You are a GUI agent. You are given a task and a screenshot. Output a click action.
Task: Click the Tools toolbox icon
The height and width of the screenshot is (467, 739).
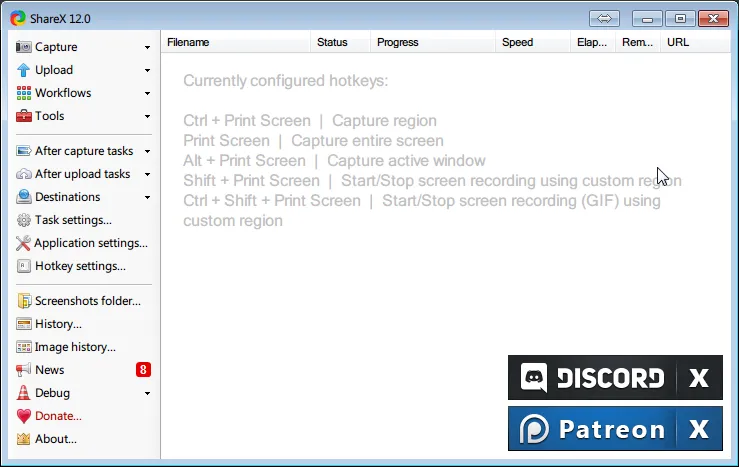pos(24,116)
